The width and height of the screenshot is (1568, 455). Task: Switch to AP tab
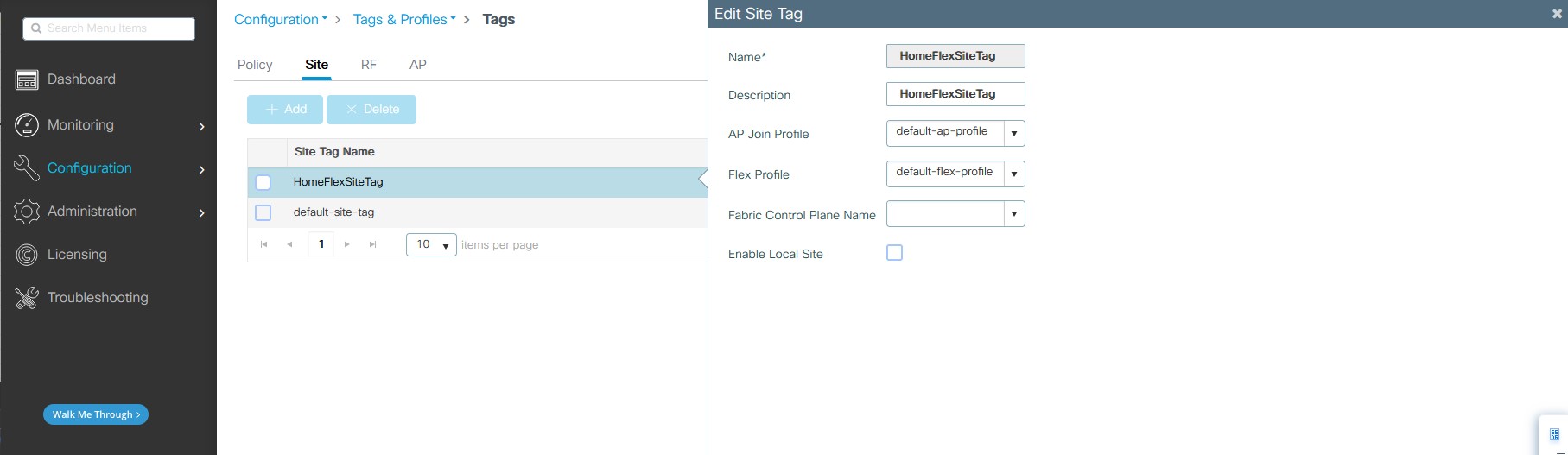tap(418, 65)
